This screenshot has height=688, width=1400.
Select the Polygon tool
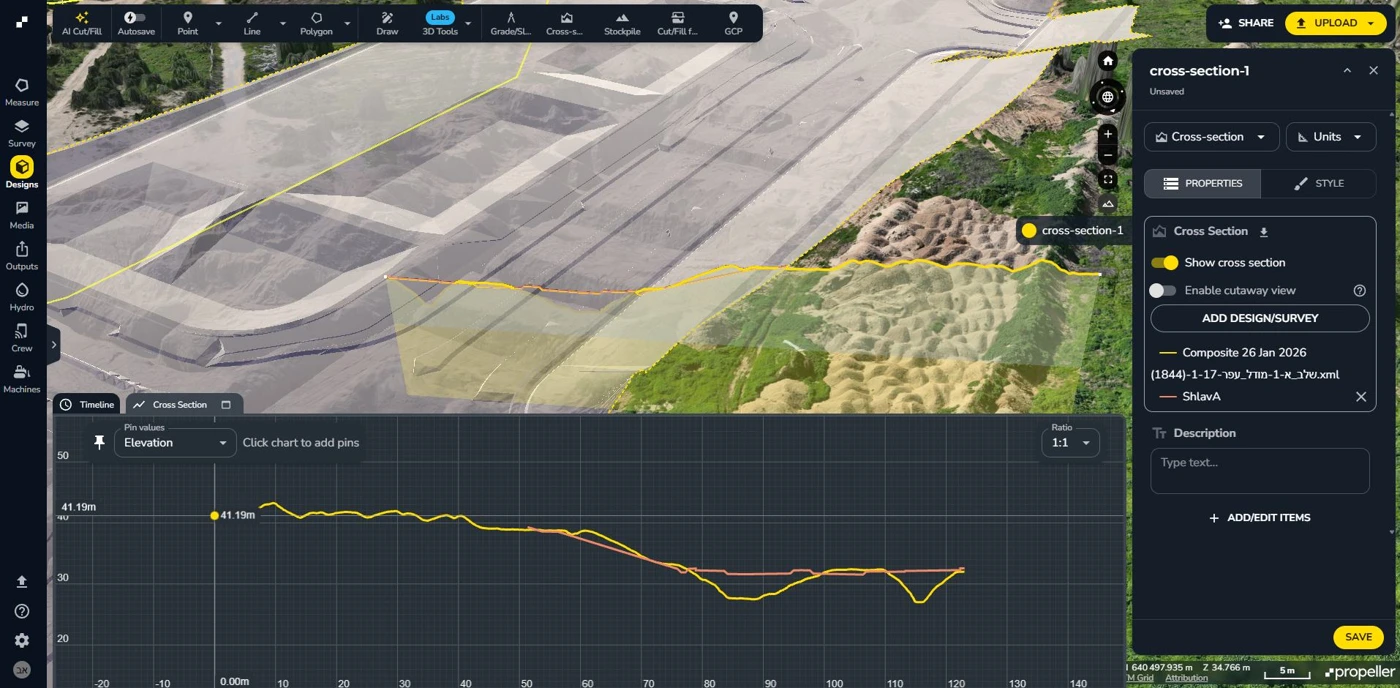[x=316, y=23]
